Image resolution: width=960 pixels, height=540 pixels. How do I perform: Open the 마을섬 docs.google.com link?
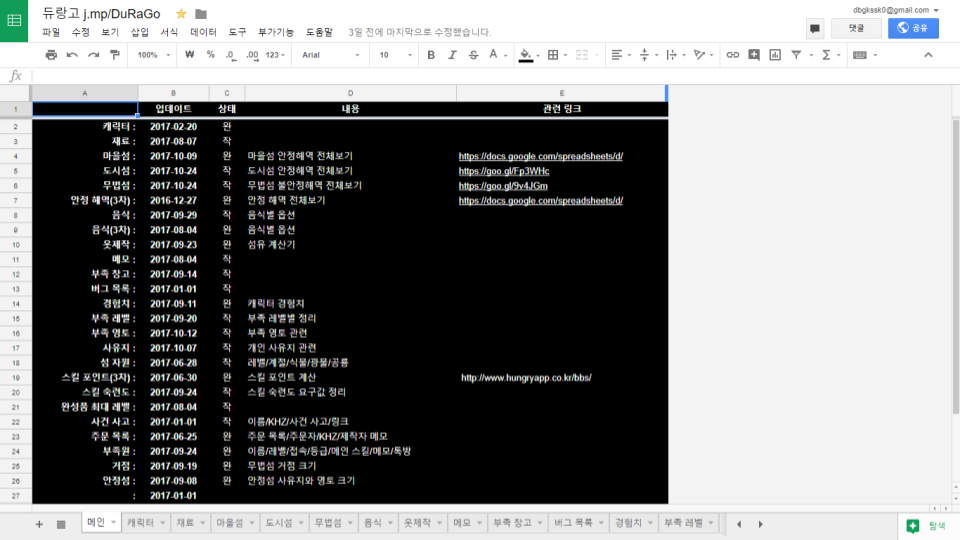[541, 156]
